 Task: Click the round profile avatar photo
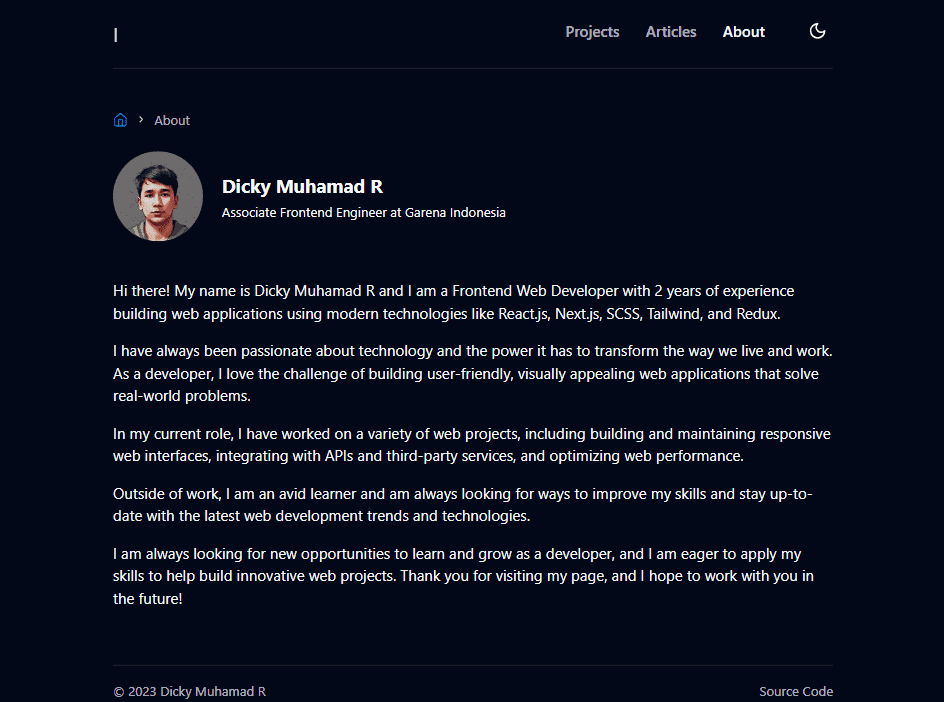(x=158, y=196)
